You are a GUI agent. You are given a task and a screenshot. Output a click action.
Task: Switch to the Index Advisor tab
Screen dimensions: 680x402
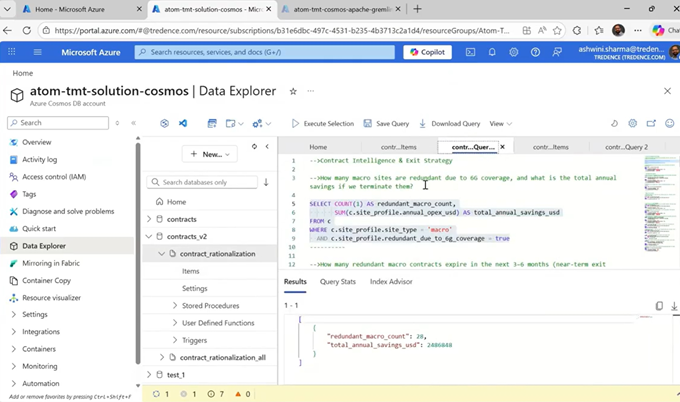click(x=390, y=282)
